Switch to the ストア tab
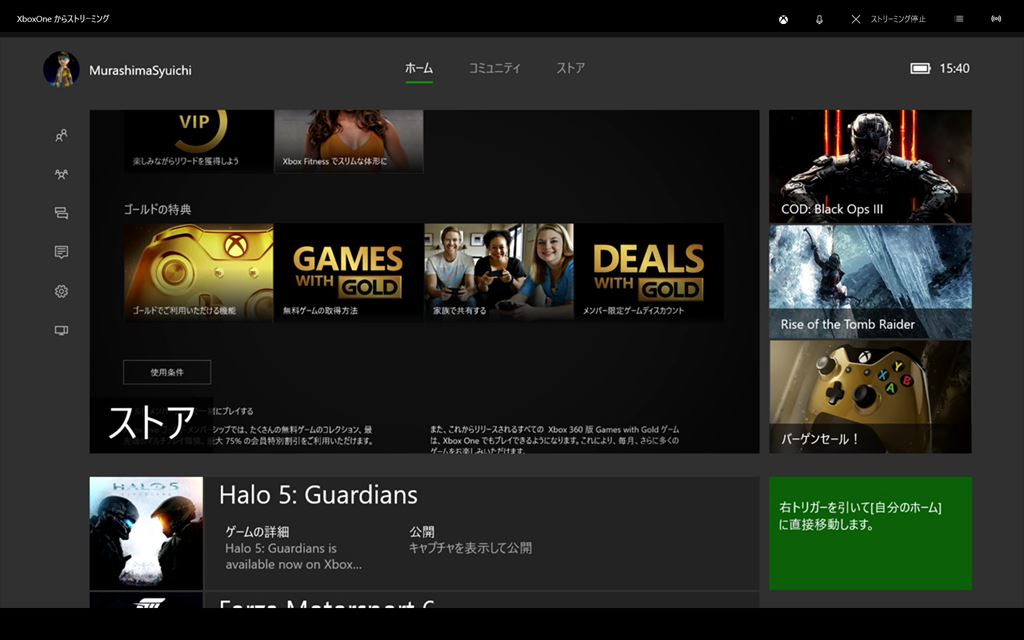Image resolution: width=1024 pixels, height=640 pixels. pos(570,68)
